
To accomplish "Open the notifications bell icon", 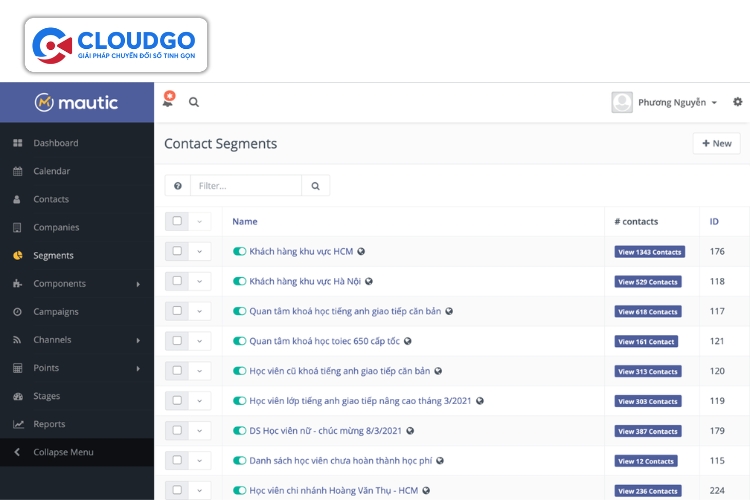I will 168,101.
